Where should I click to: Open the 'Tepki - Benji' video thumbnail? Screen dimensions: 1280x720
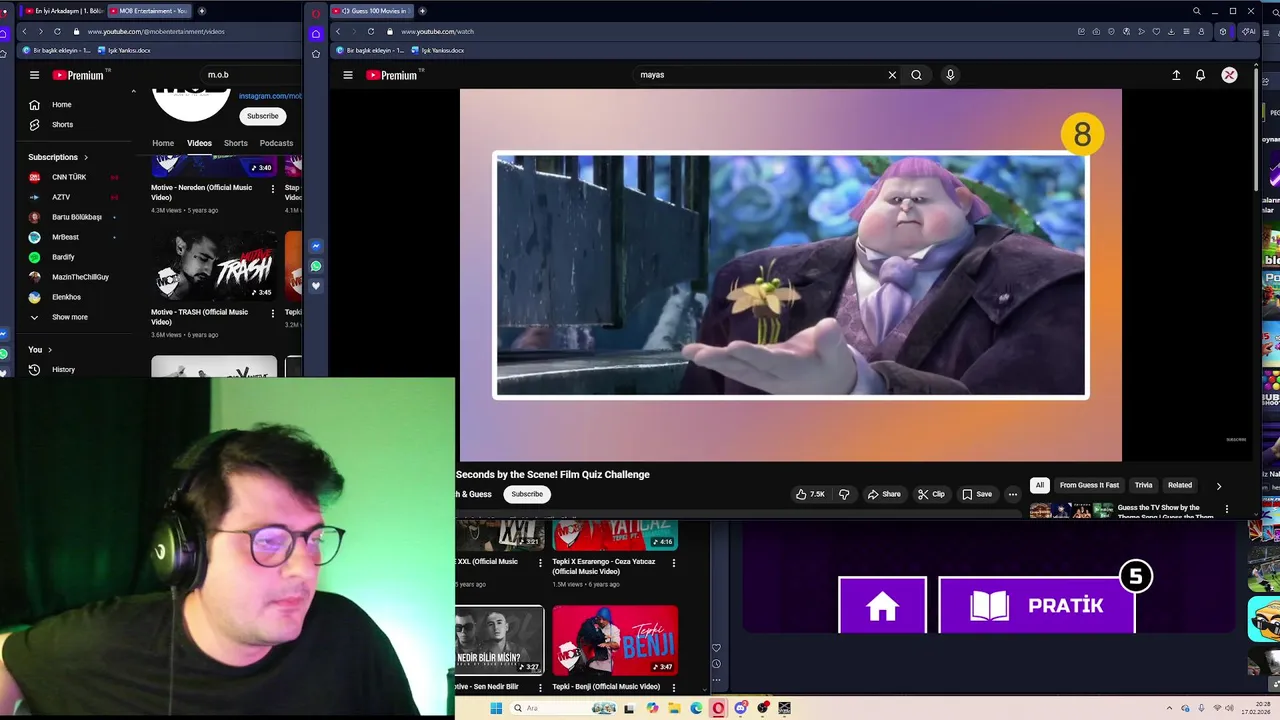point(615,640)
